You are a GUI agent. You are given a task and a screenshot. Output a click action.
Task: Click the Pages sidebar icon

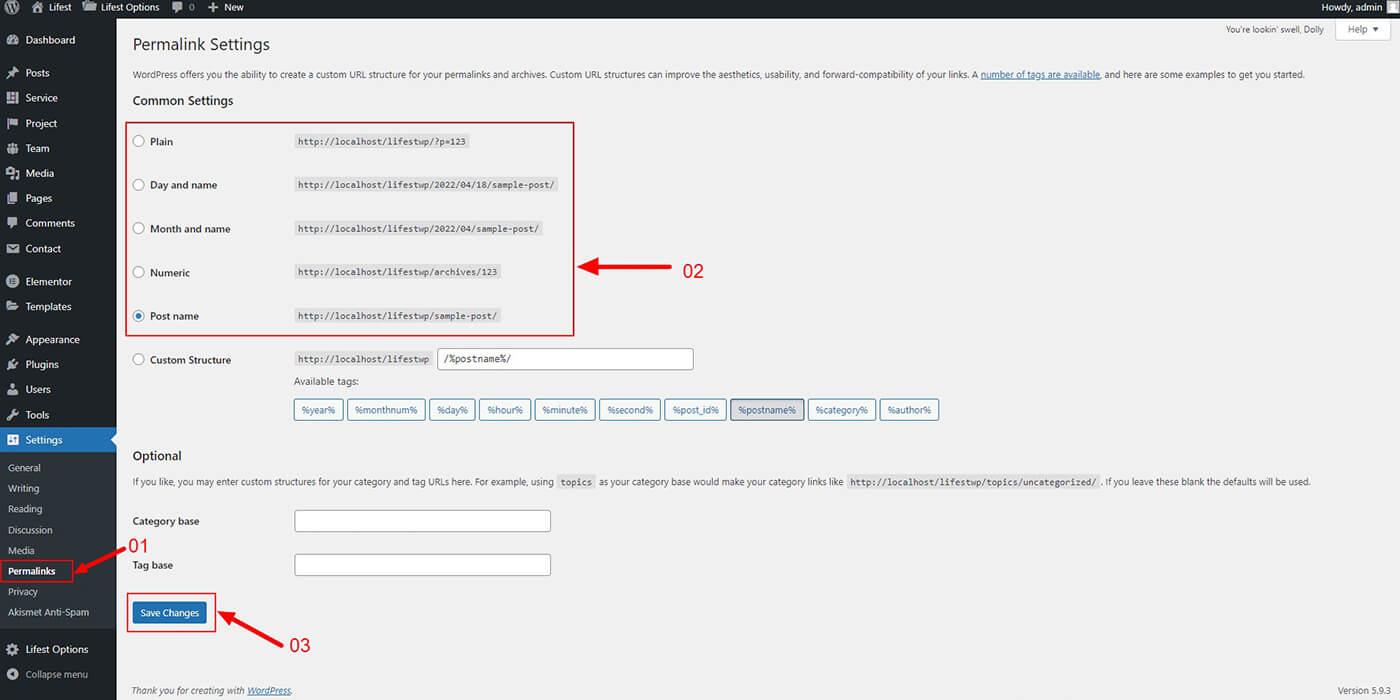click(x=12, y=198)
